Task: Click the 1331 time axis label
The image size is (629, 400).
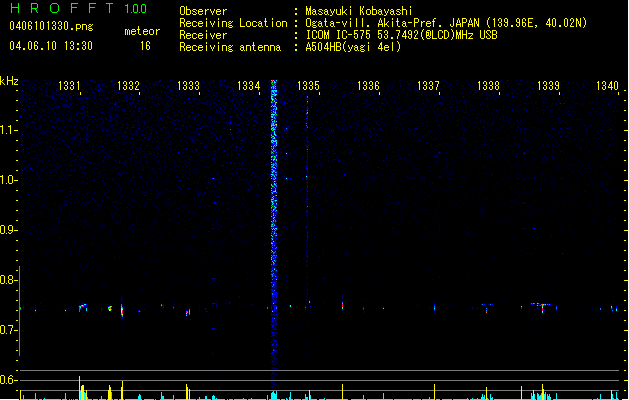Action: tap(69, 86)
